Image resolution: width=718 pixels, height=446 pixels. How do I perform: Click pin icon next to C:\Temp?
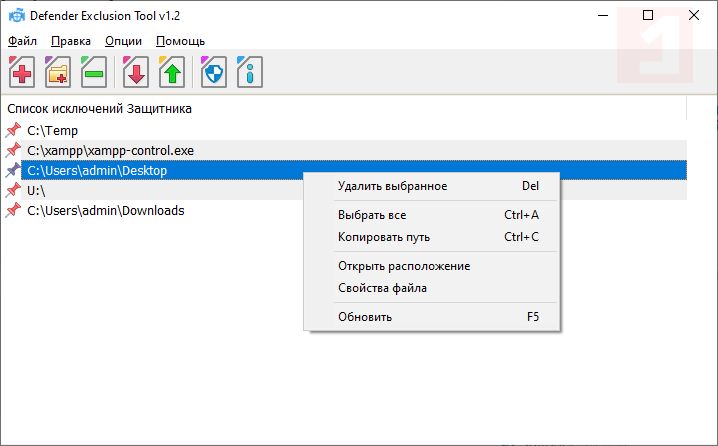13,130
